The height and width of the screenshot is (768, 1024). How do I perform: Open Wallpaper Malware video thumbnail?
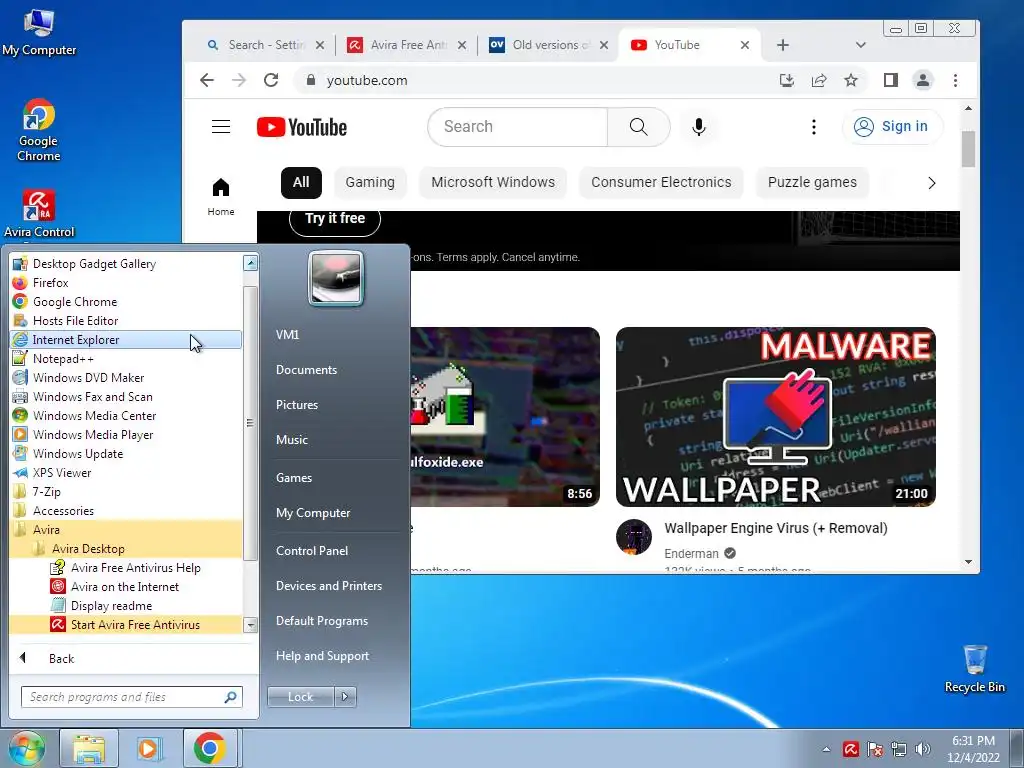click(x=776, y=417)
